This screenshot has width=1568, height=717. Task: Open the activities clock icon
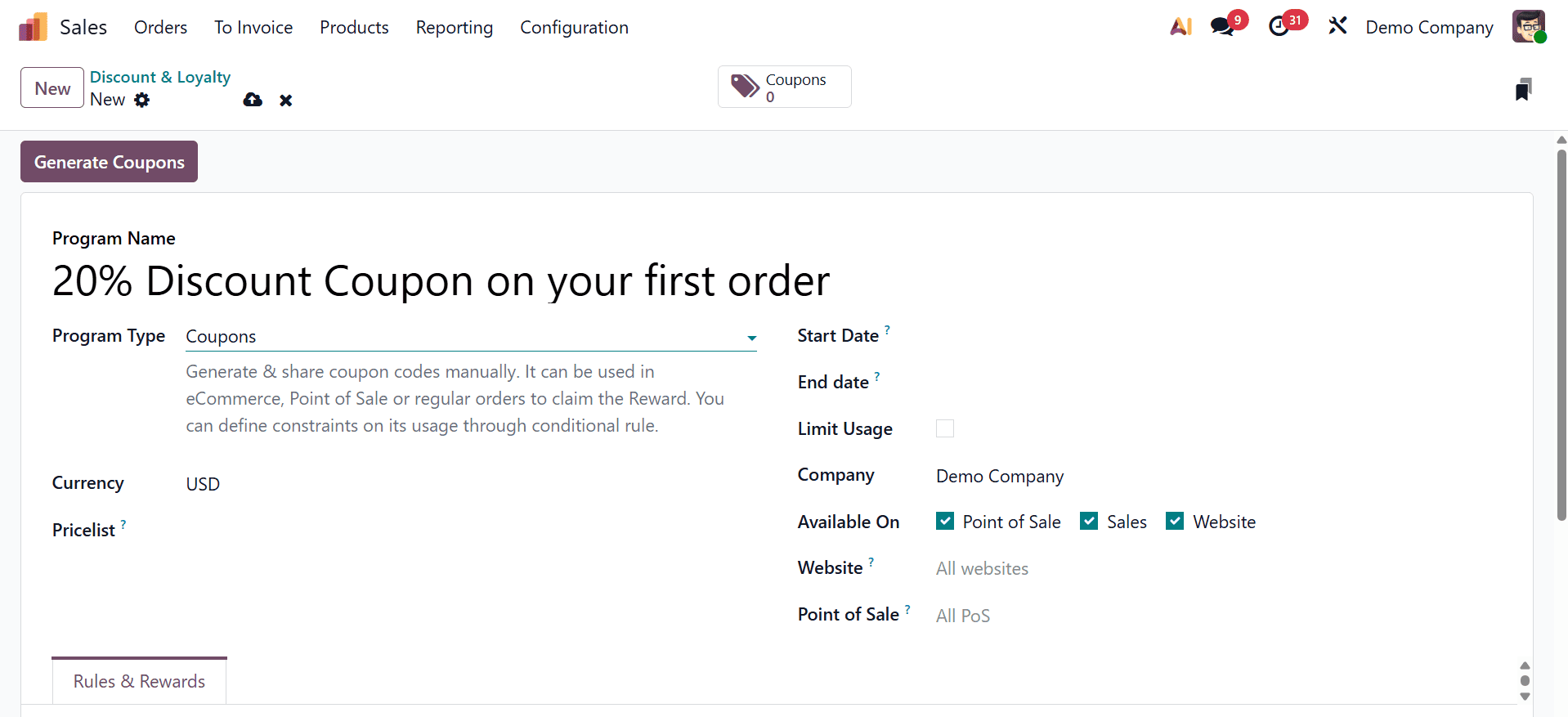click(1279, 27)
